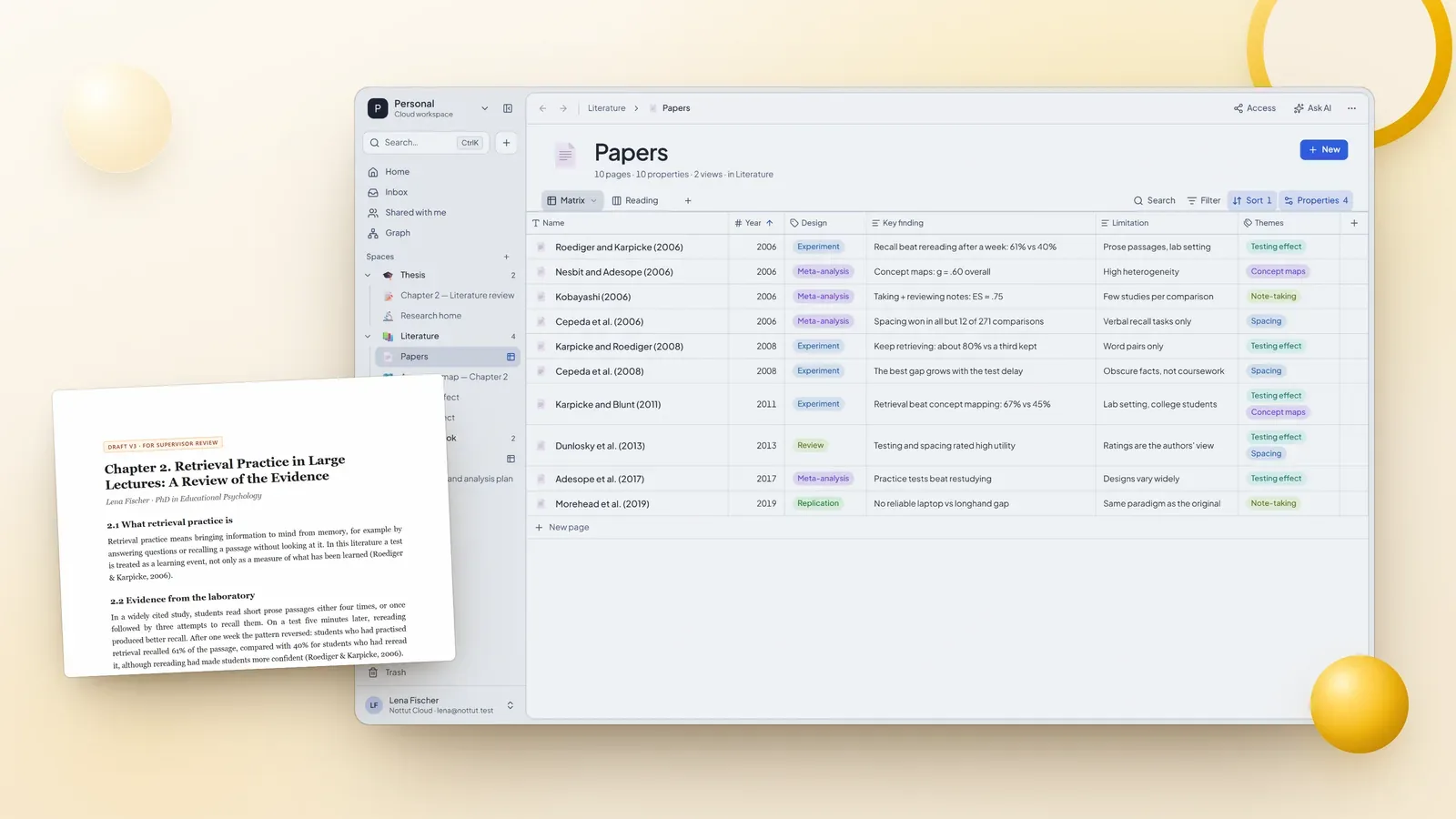
Task: Click the Replication tag for Morehead et al.
Action: (818, 504)
